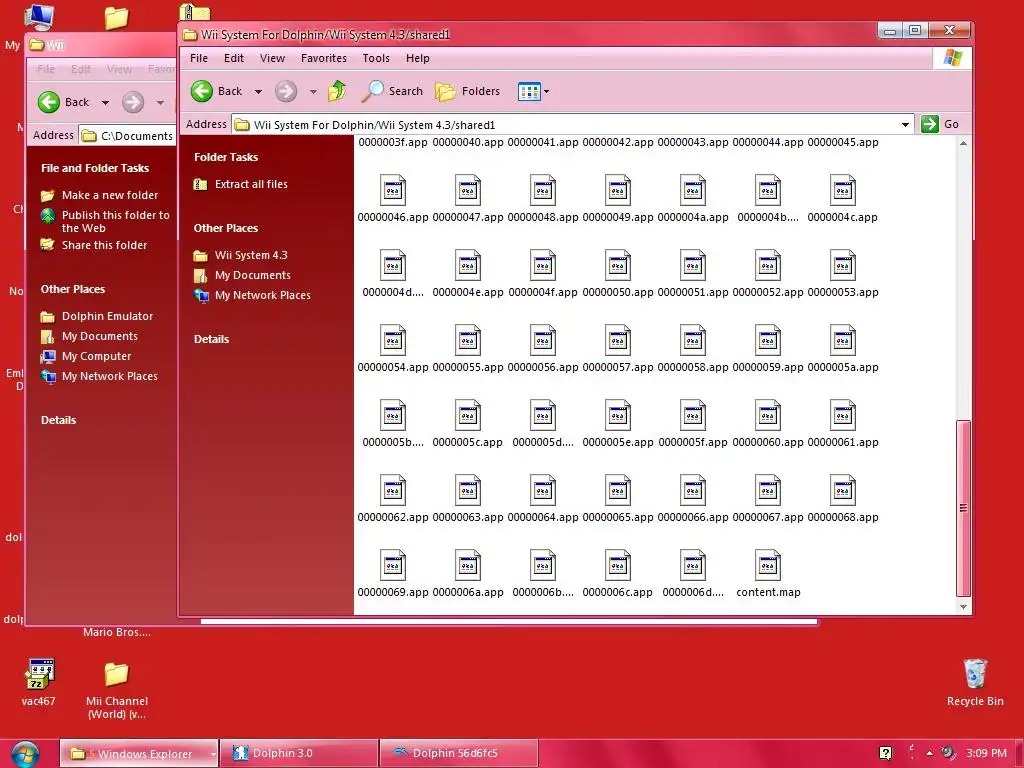The height and width of the screenshot is (768, 1024).
Task: Open the vac467 desktop archive icon
Action: point(39,675)
